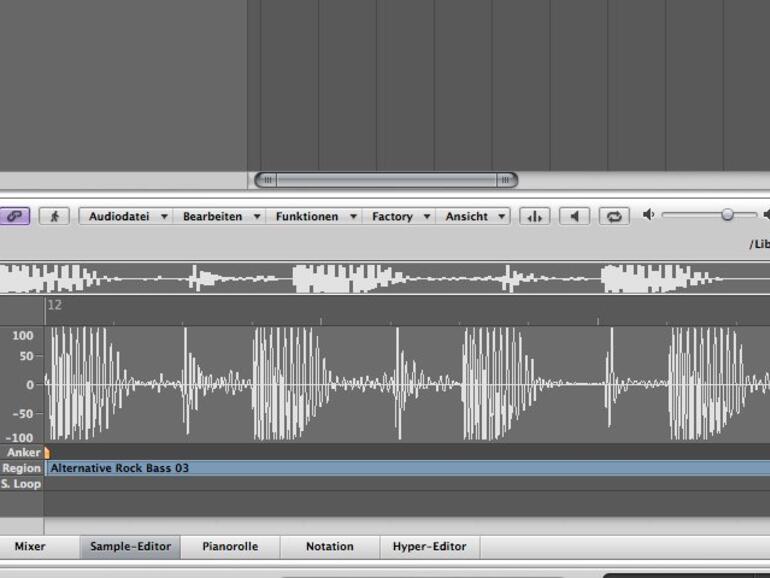Click the transient editing mode icon
The height and width of the screenshot is (578, 770).
click(535, 216)
